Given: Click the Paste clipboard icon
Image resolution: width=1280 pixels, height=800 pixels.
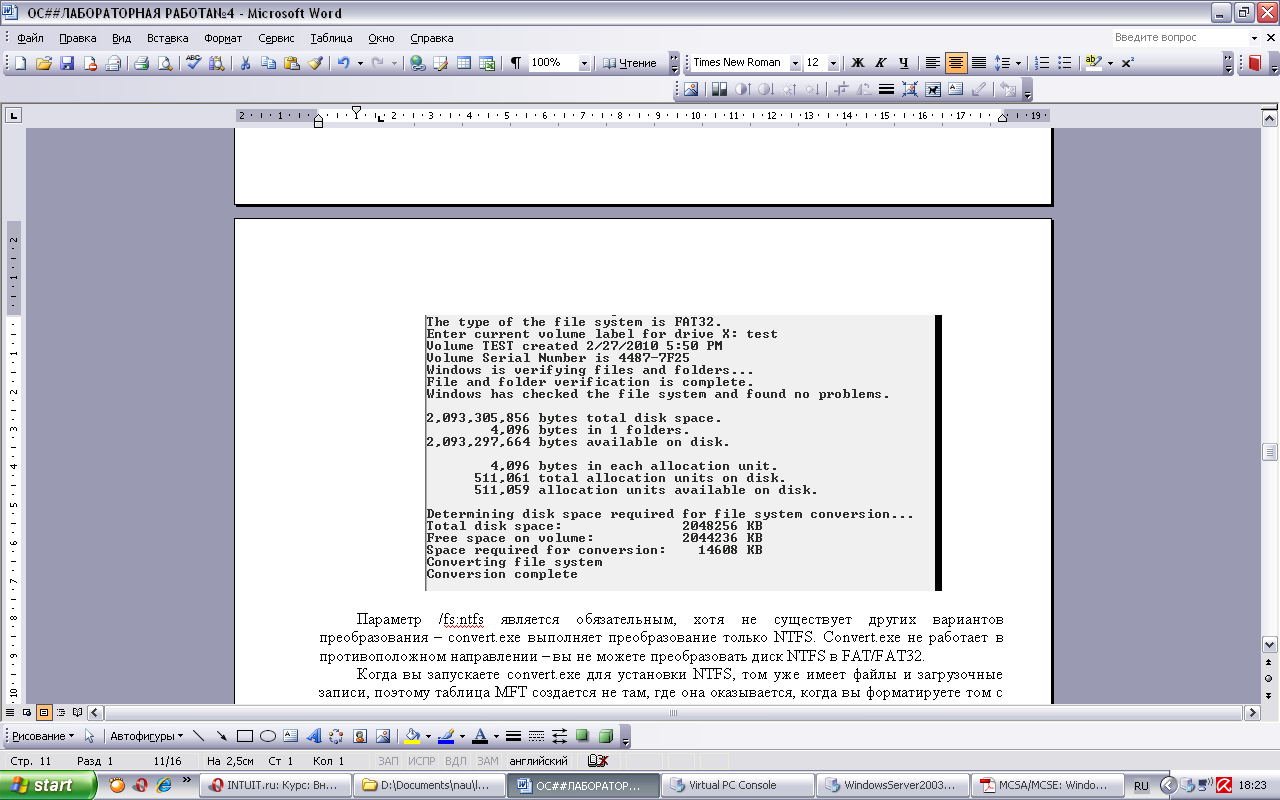Looking at the screenshot, I should [291, 63].
